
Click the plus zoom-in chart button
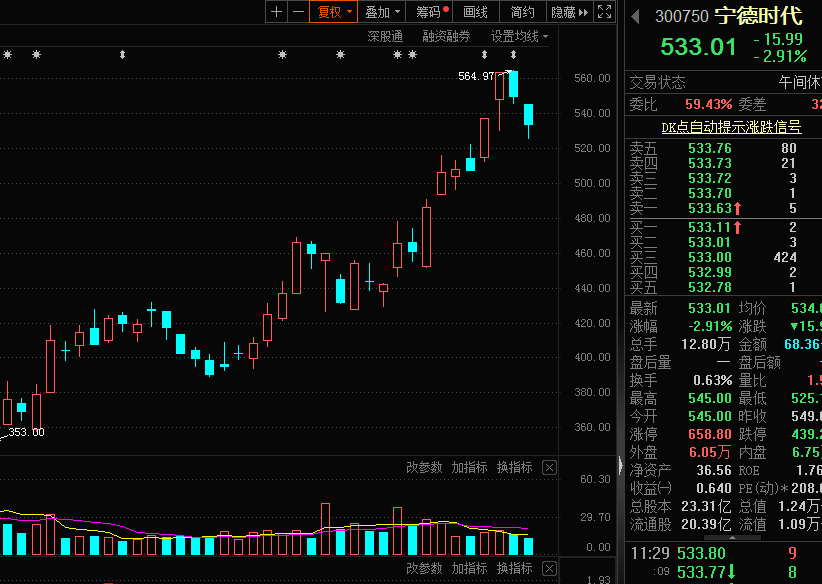point(277,12)
